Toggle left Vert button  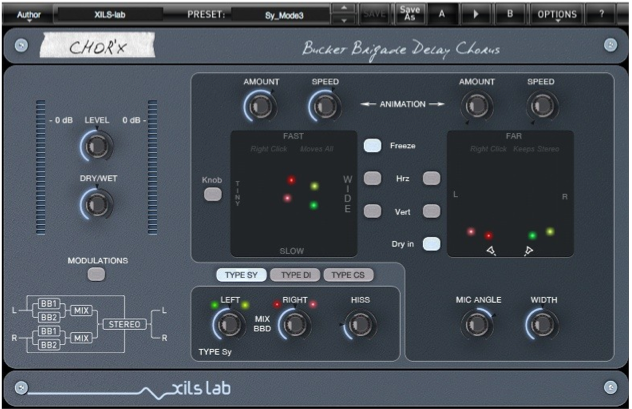(x=372, y=211)
